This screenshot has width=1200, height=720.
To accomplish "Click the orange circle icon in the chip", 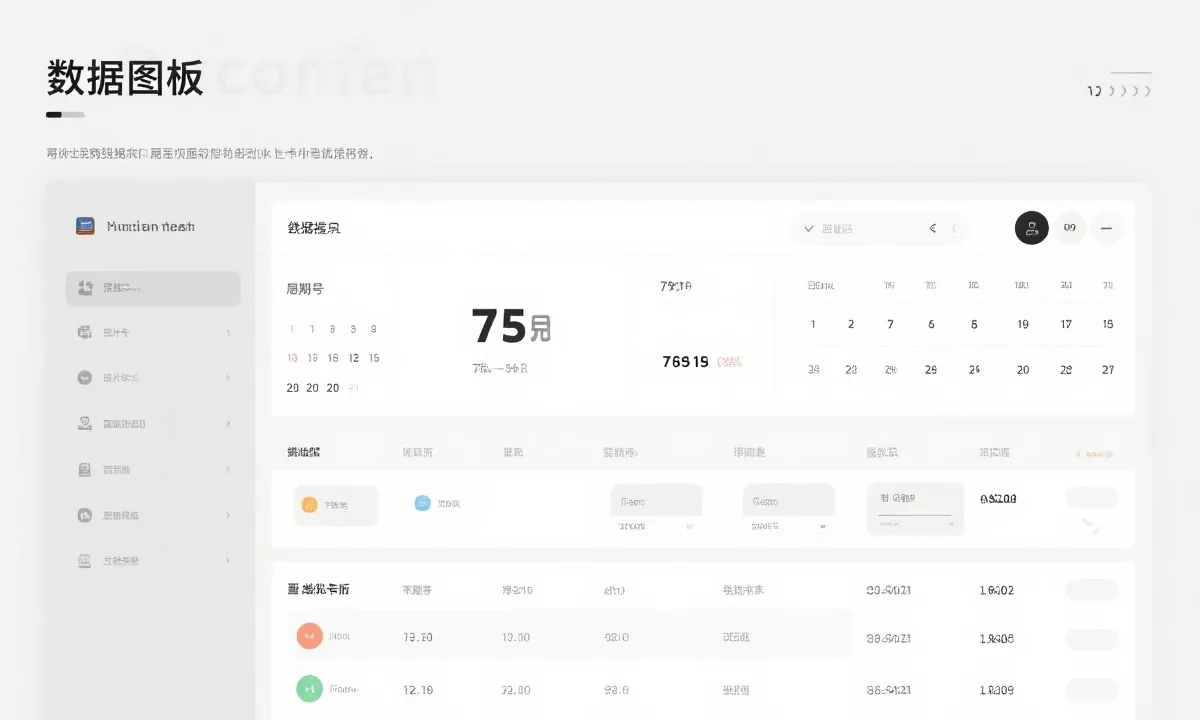I will coord(309,505).
